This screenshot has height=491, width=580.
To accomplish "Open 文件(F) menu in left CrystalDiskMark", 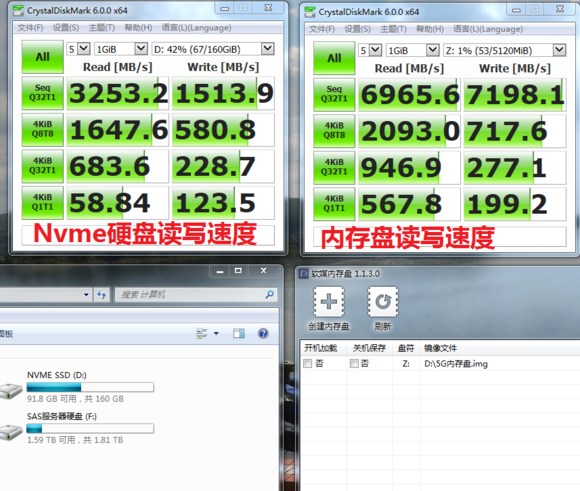I will [30, 28].
